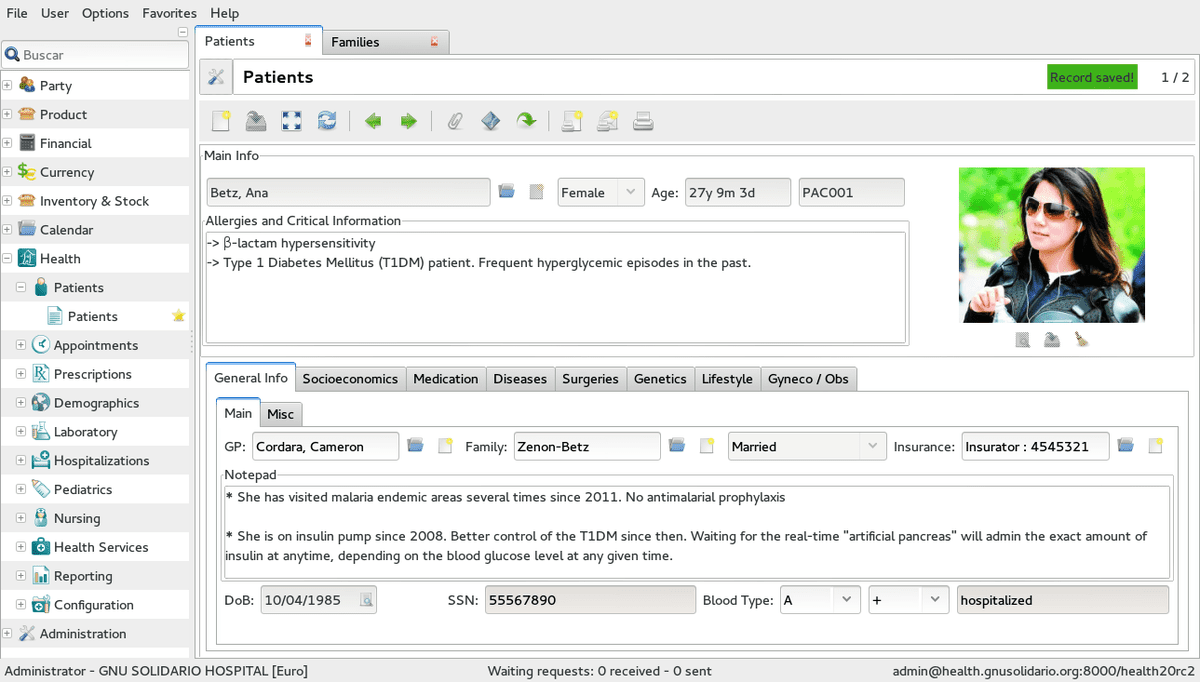Open the Blood Type A dropdown
Viewport: 1200px width, 682px height.
[x=820, y=600]
